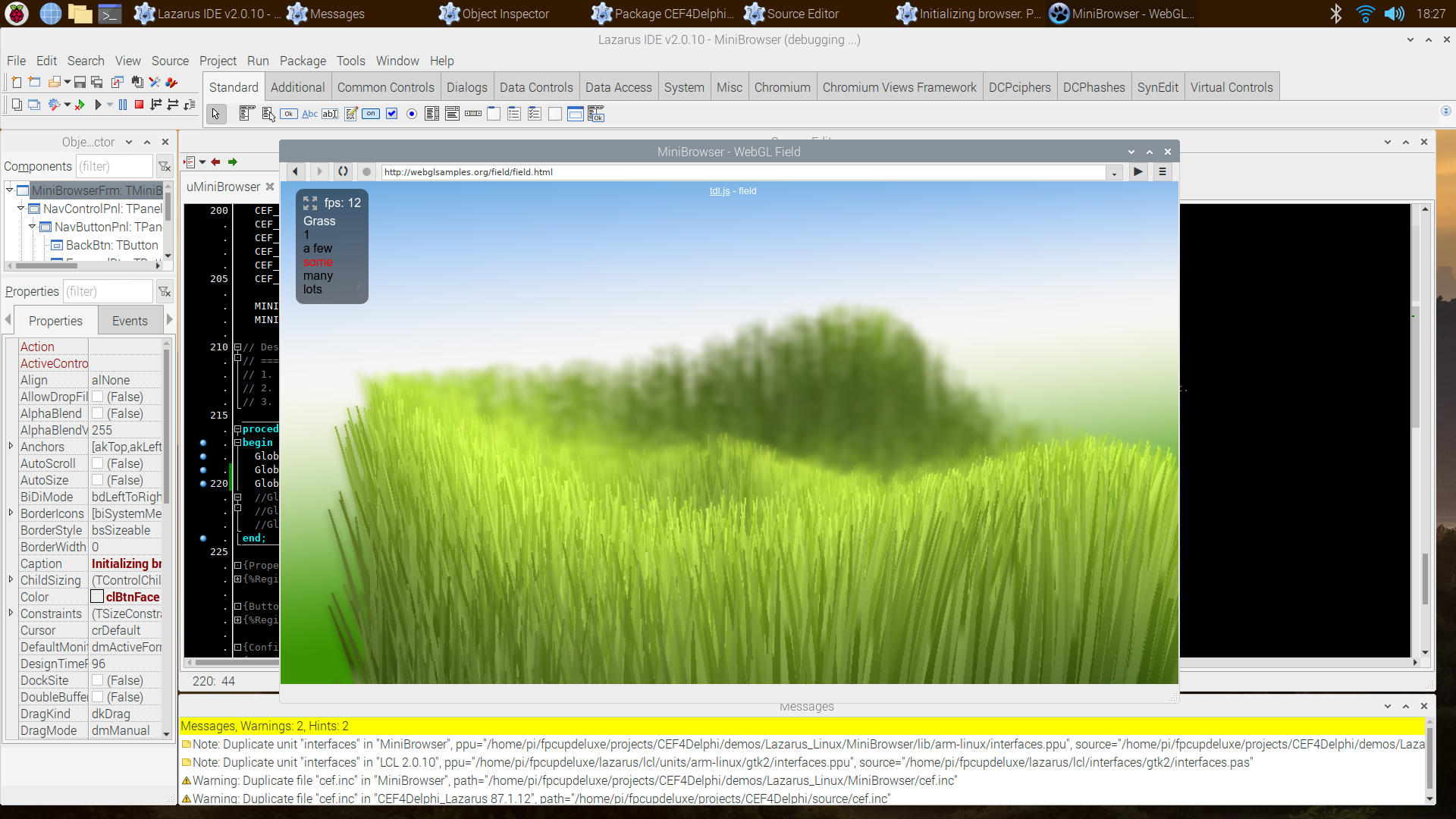Image resolution: width=1456 pixels, height=819 pixels.
Task: Pick TMainMenu component from palette
Action: click(x=246, y=114)
